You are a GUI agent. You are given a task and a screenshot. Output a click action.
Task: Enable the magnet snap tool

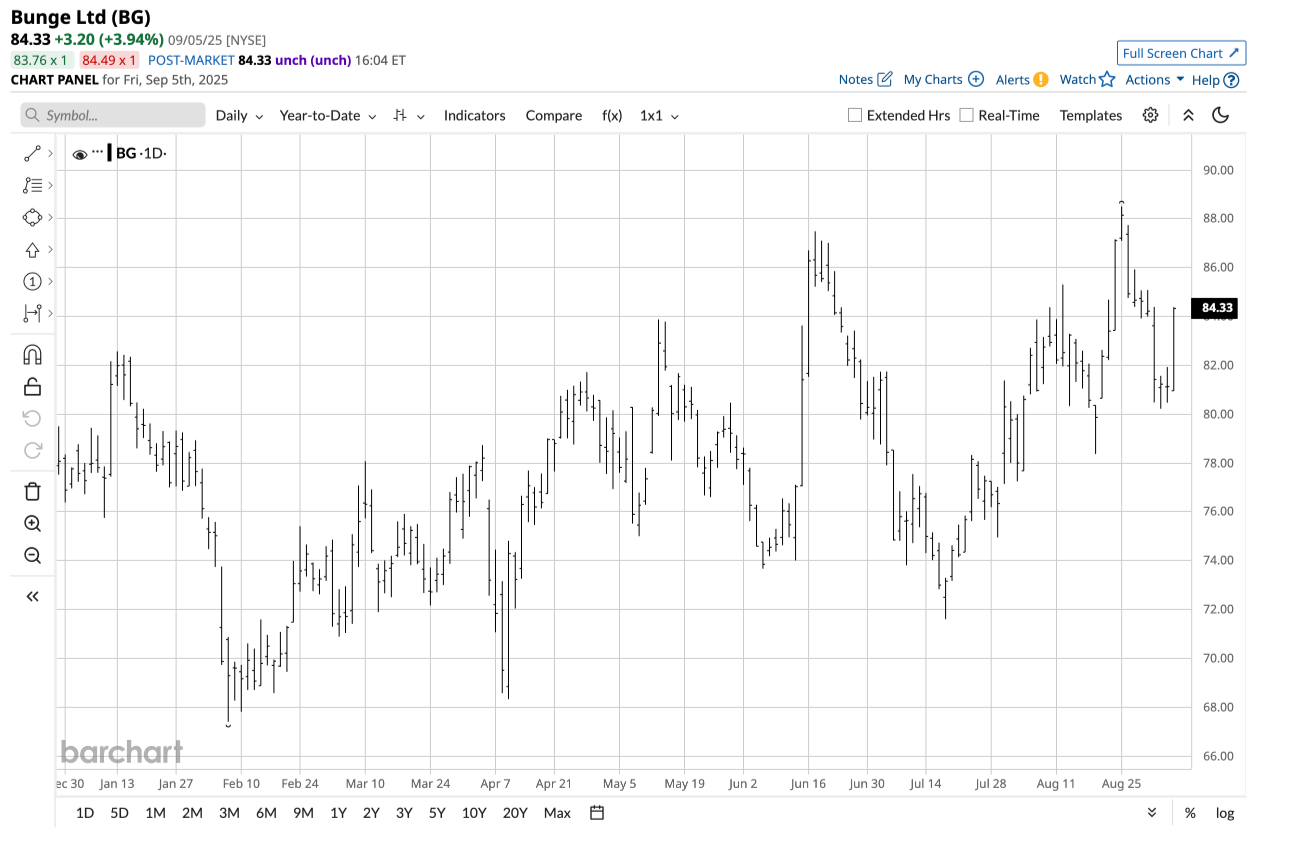32,353
